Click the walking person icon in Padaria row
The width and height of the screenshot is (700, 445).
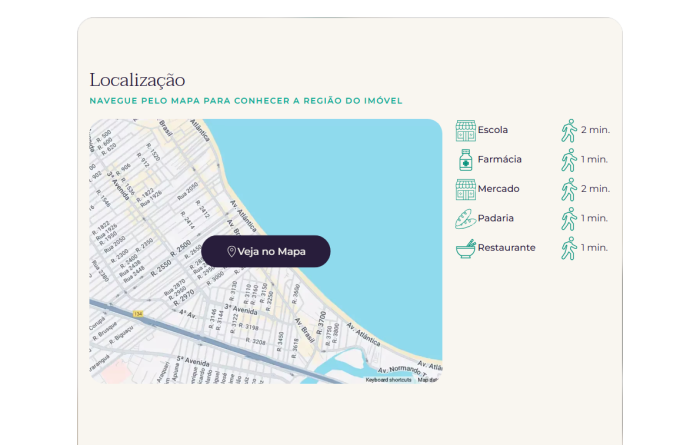[569, 218]
